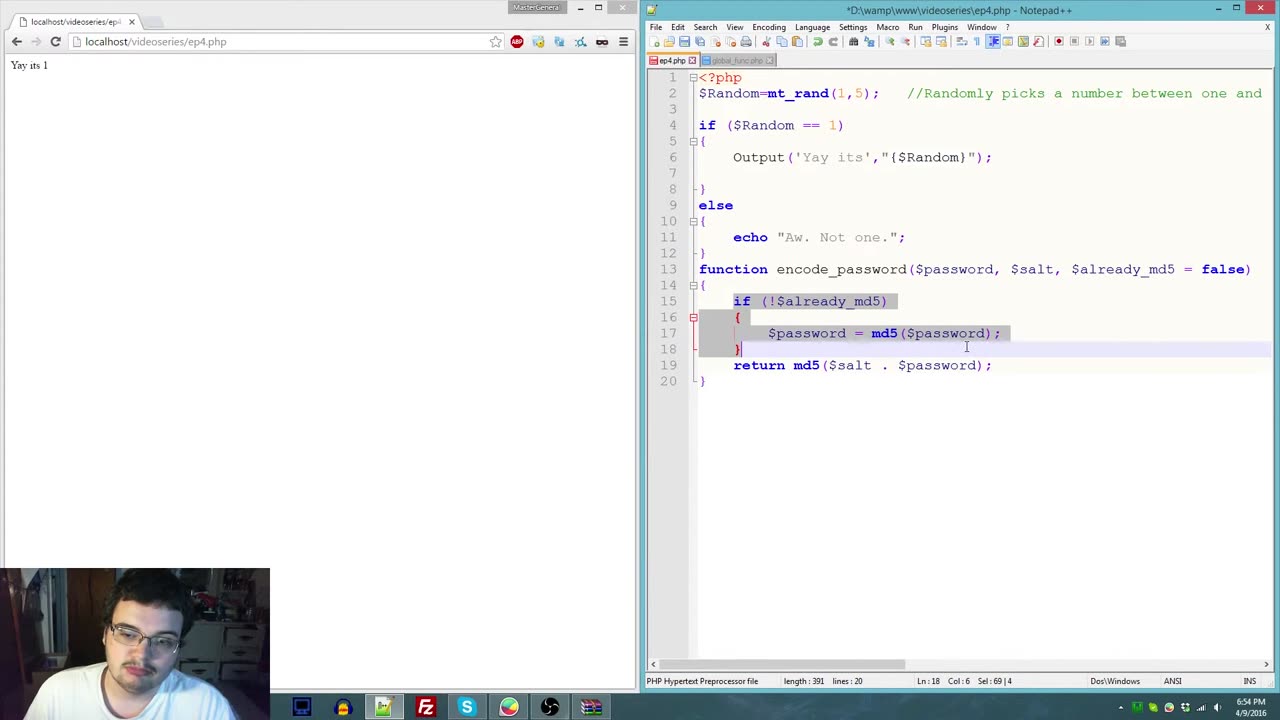Click the Undo arrow icon
The image size is (1280, 720).
point(818,41)
